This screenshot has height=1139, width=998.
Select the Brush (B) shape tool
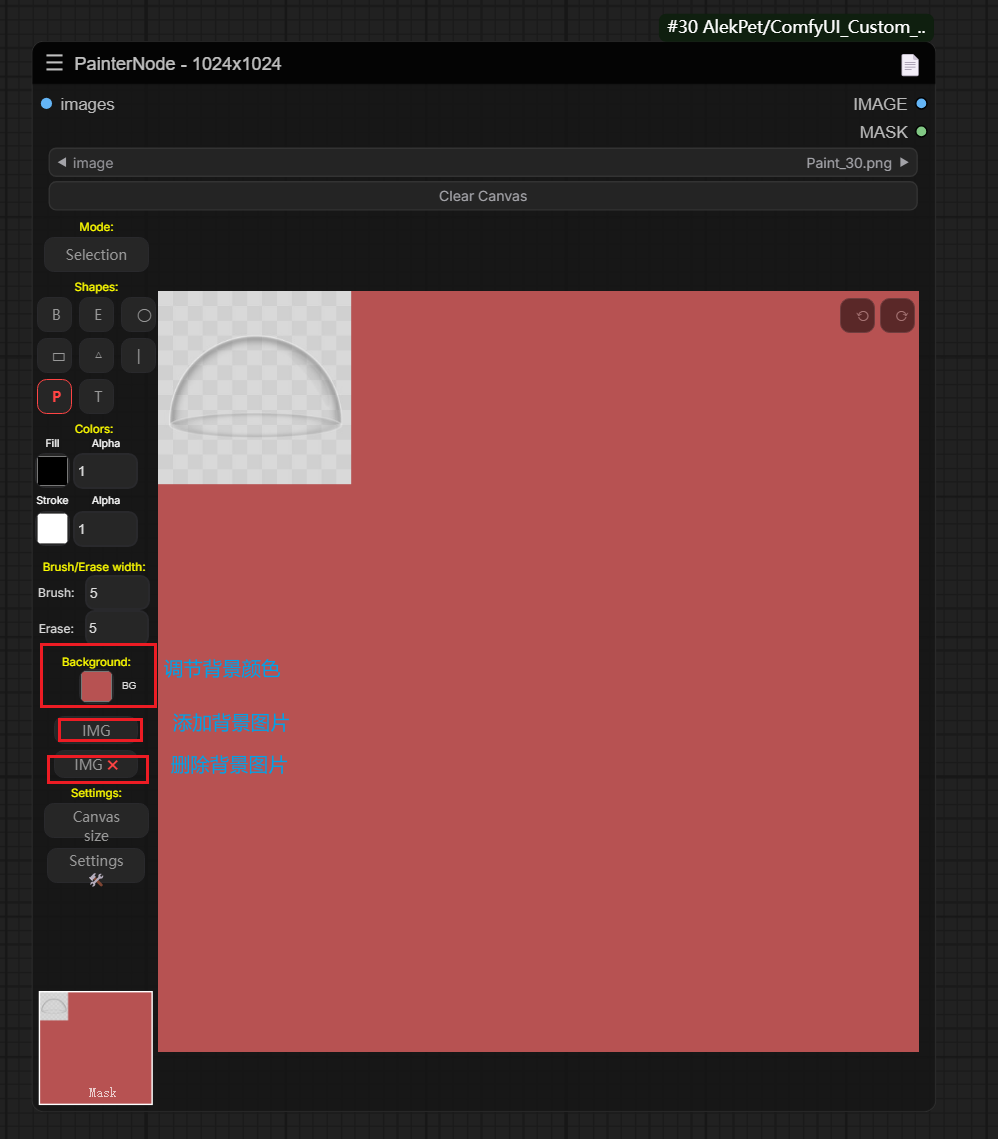coord(56,315)
